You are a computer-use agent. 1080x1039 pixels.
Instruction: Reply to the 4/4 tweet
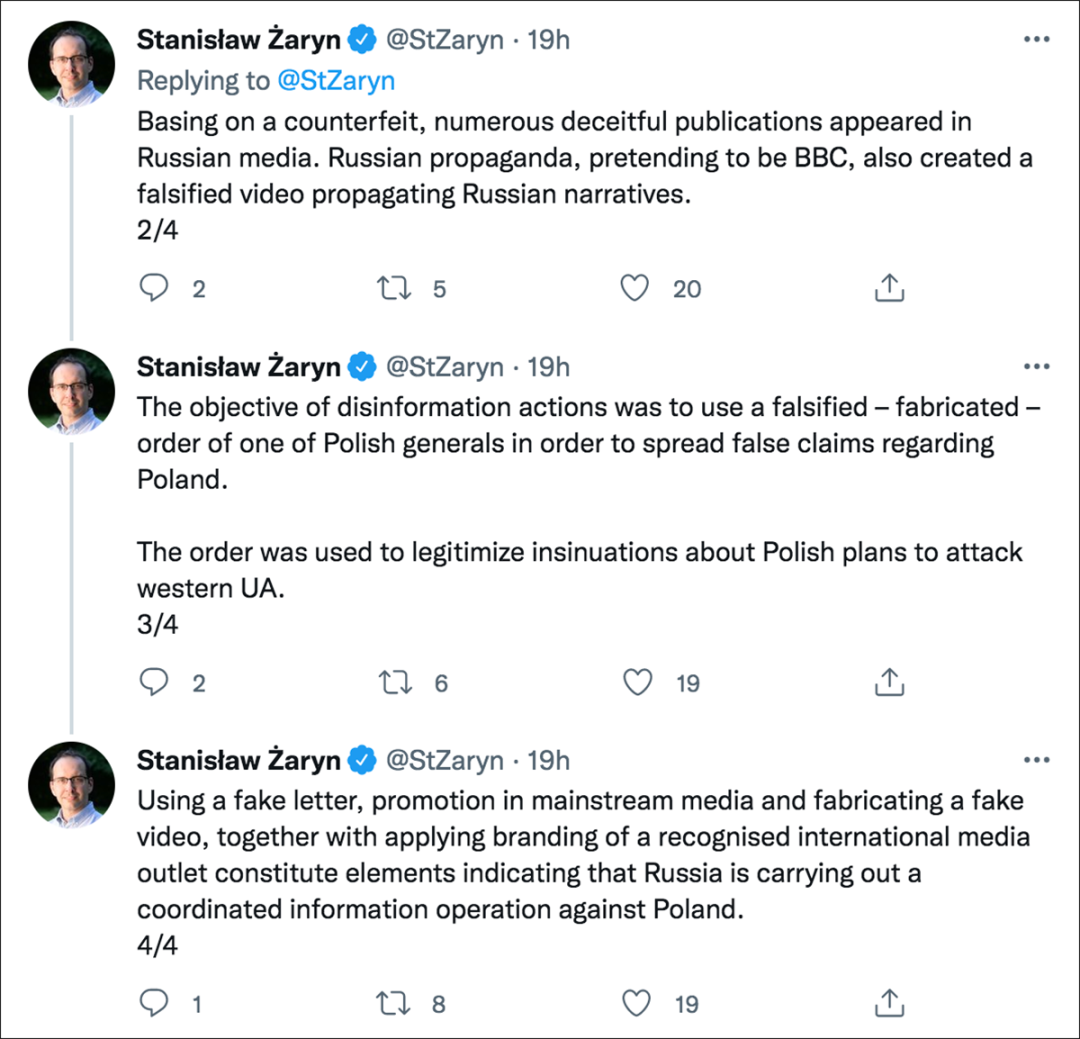(154, 1003)
